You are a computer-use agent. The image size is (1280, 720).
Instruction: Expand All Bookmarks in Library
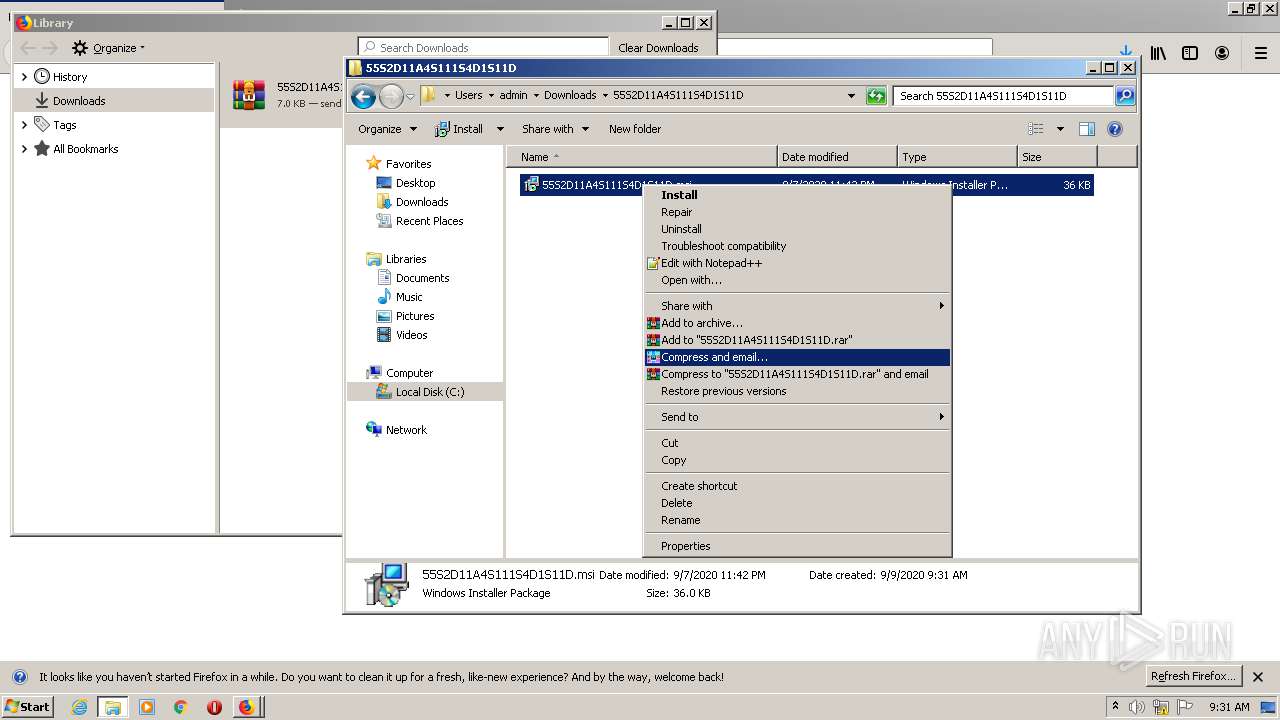(x=25, y=149)
